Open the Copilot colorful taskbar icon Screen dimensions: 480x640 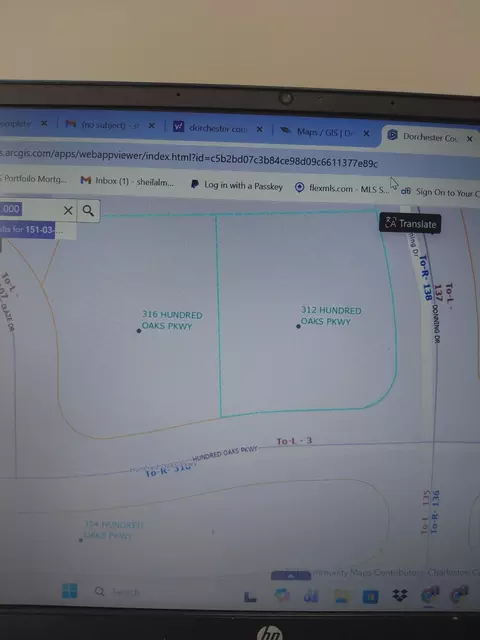click(x=282, y=595)
